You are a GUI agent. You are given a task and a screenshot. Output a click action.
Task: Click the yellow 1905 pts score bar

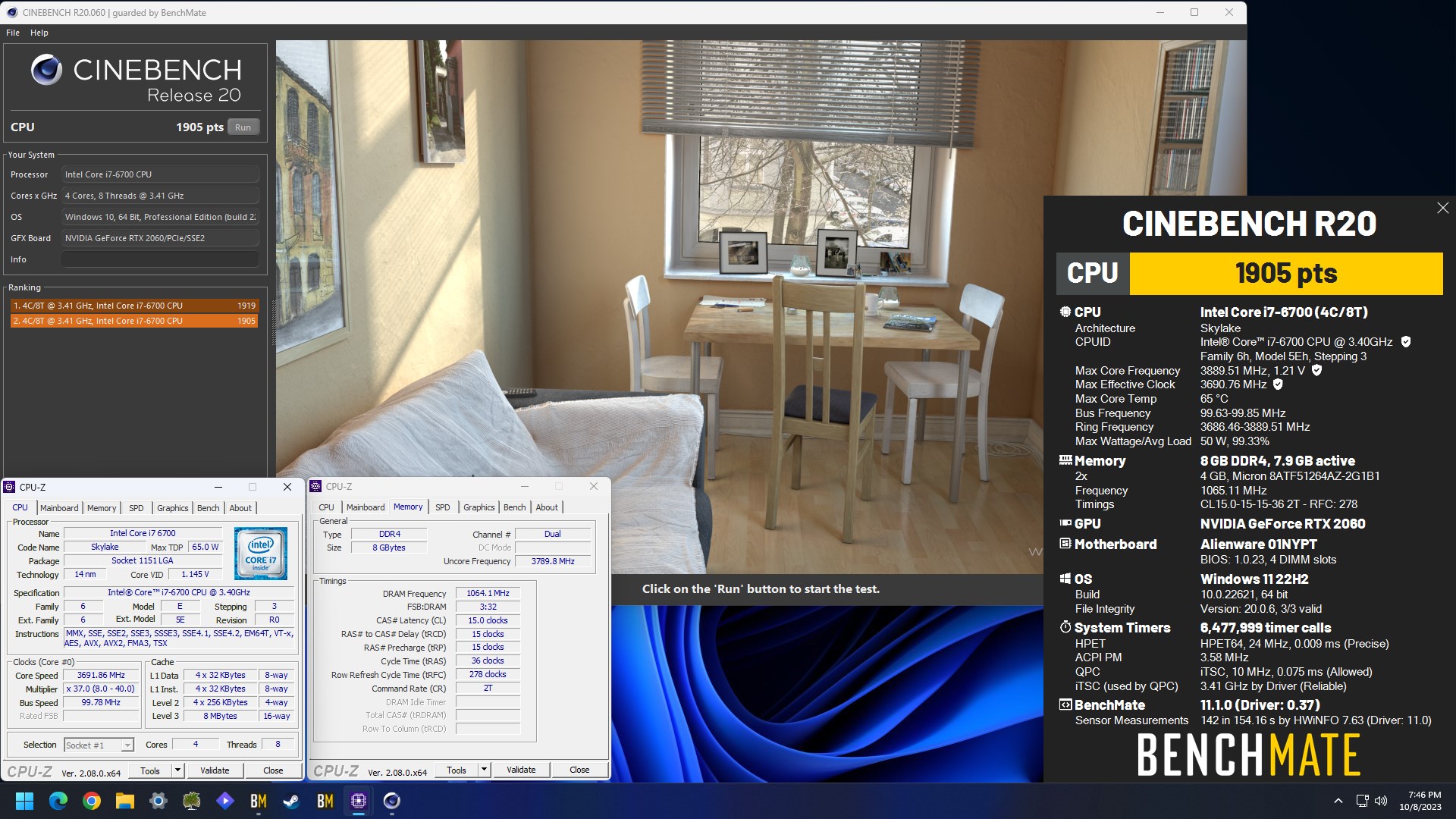pos(1286,273)
